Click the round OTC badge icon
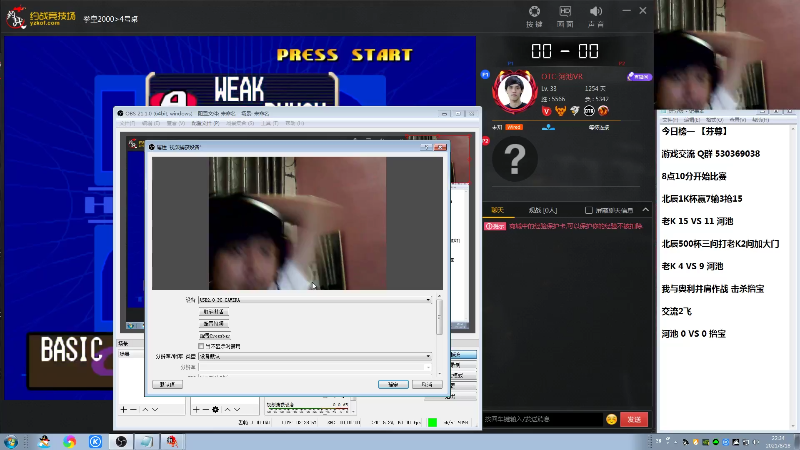The image size is (800, 450). click(589, 111)
